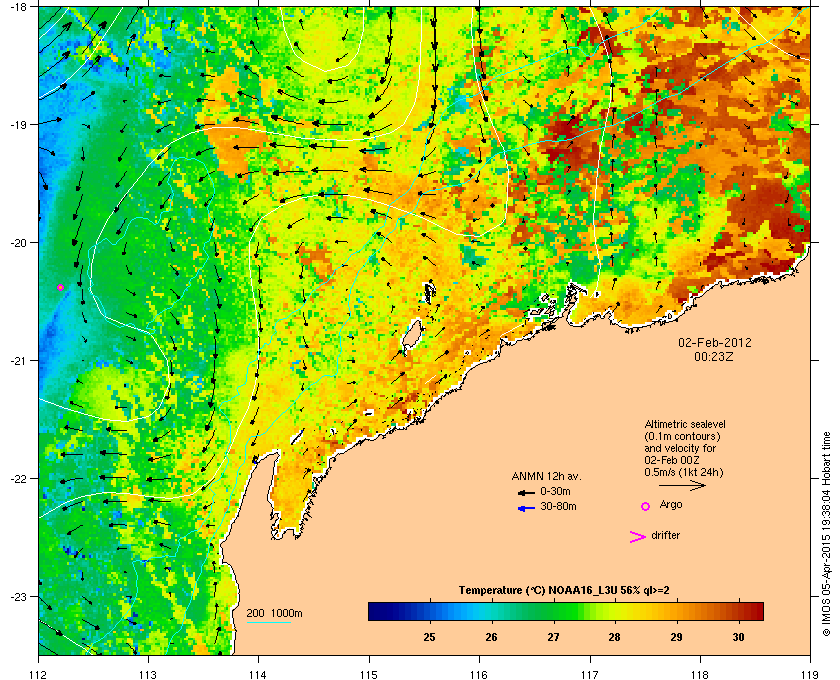Click the colorbar tick label '27'
The width and height of the screenshot is (840, 680).
click(553, 637)
